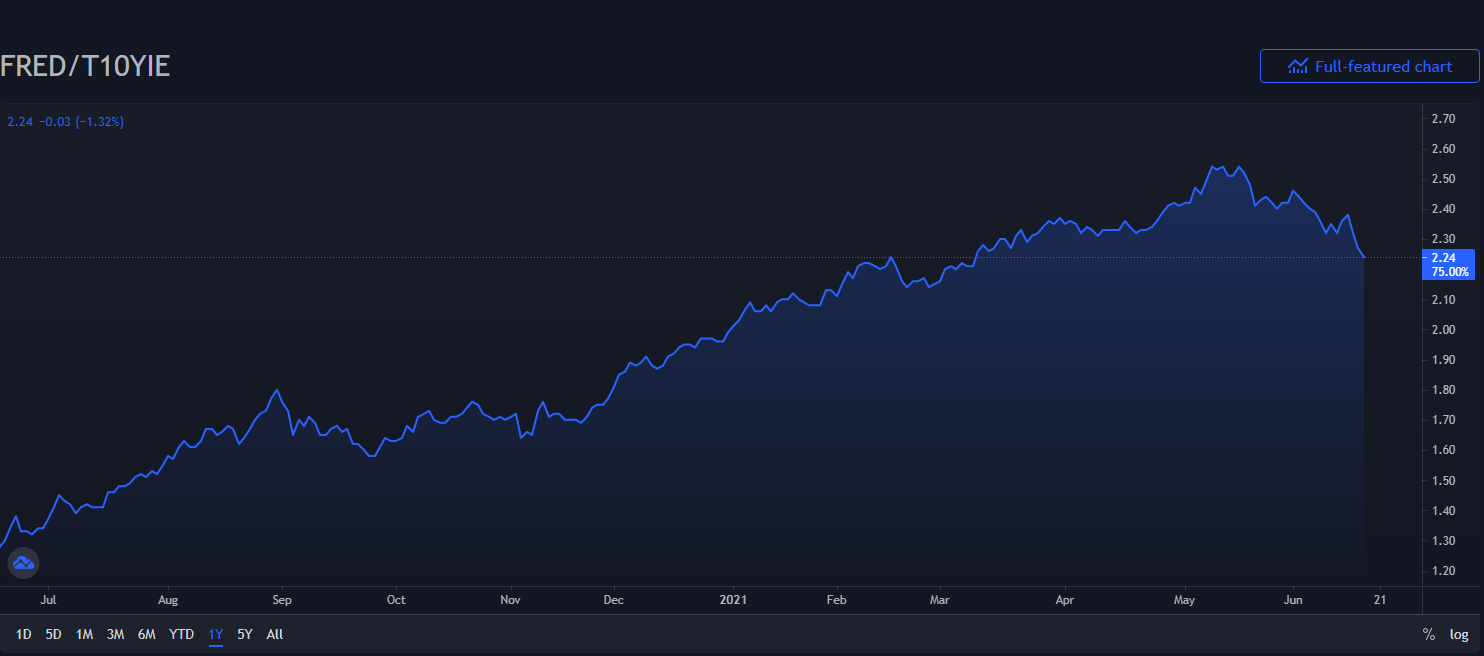Click the chart icon in Full-featured chart button
The image size is (1484, 656).
click(1297, 66)
